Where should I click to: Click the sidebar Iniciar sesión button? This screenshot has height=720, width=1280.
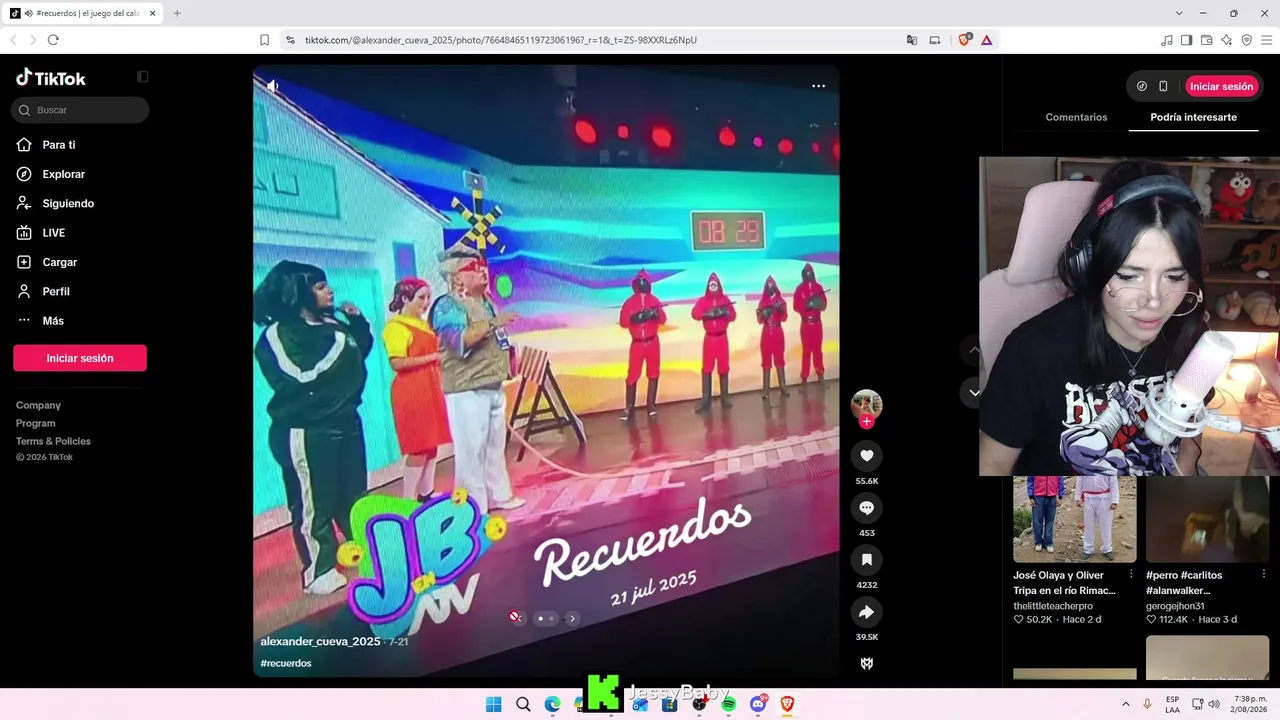tap(80, 358)
